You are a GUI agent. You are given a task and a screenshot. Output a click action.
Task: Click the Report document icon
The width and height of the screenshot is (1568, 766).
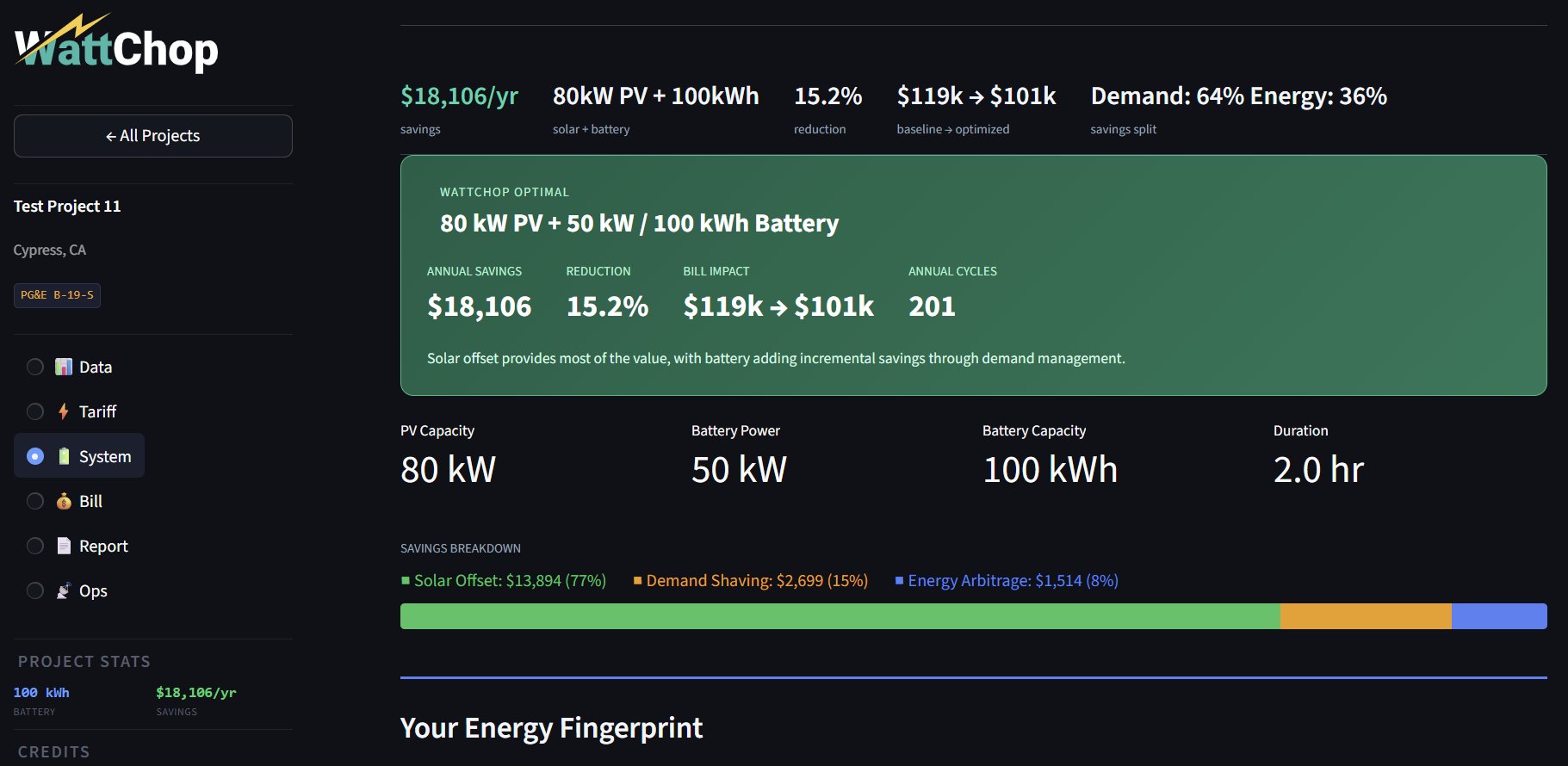pos(64,546)
